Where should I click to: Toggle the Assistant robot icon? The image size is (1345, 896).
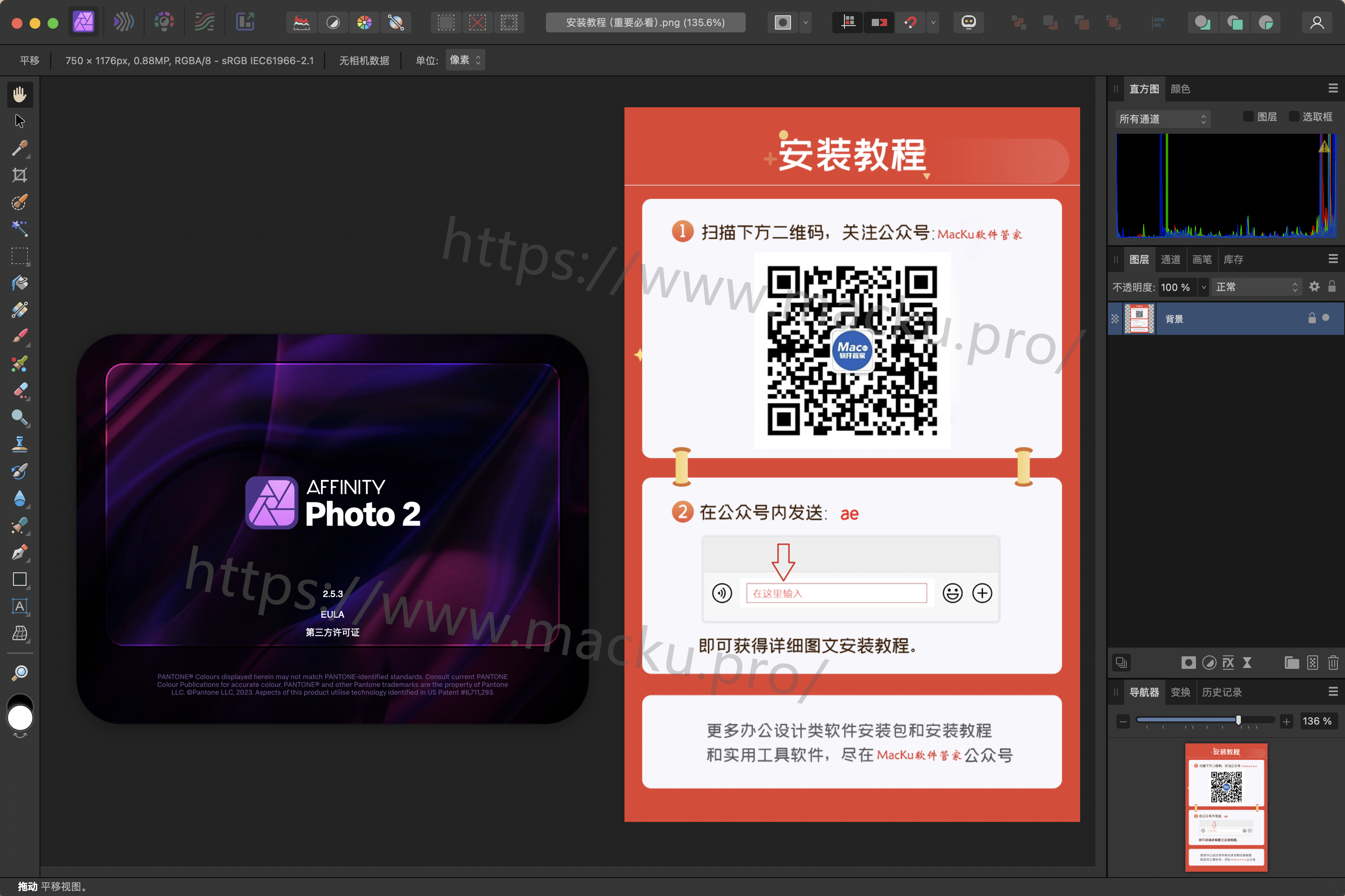(x=969, y=22)
